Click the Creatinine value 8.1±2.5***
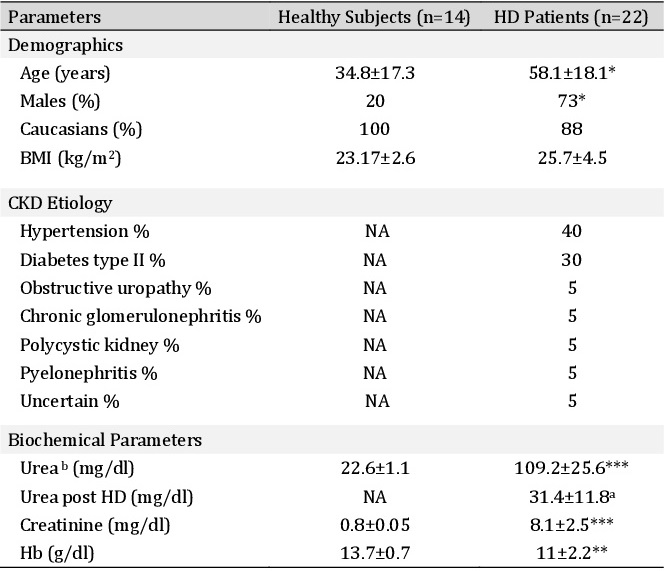 coord(572,525)
